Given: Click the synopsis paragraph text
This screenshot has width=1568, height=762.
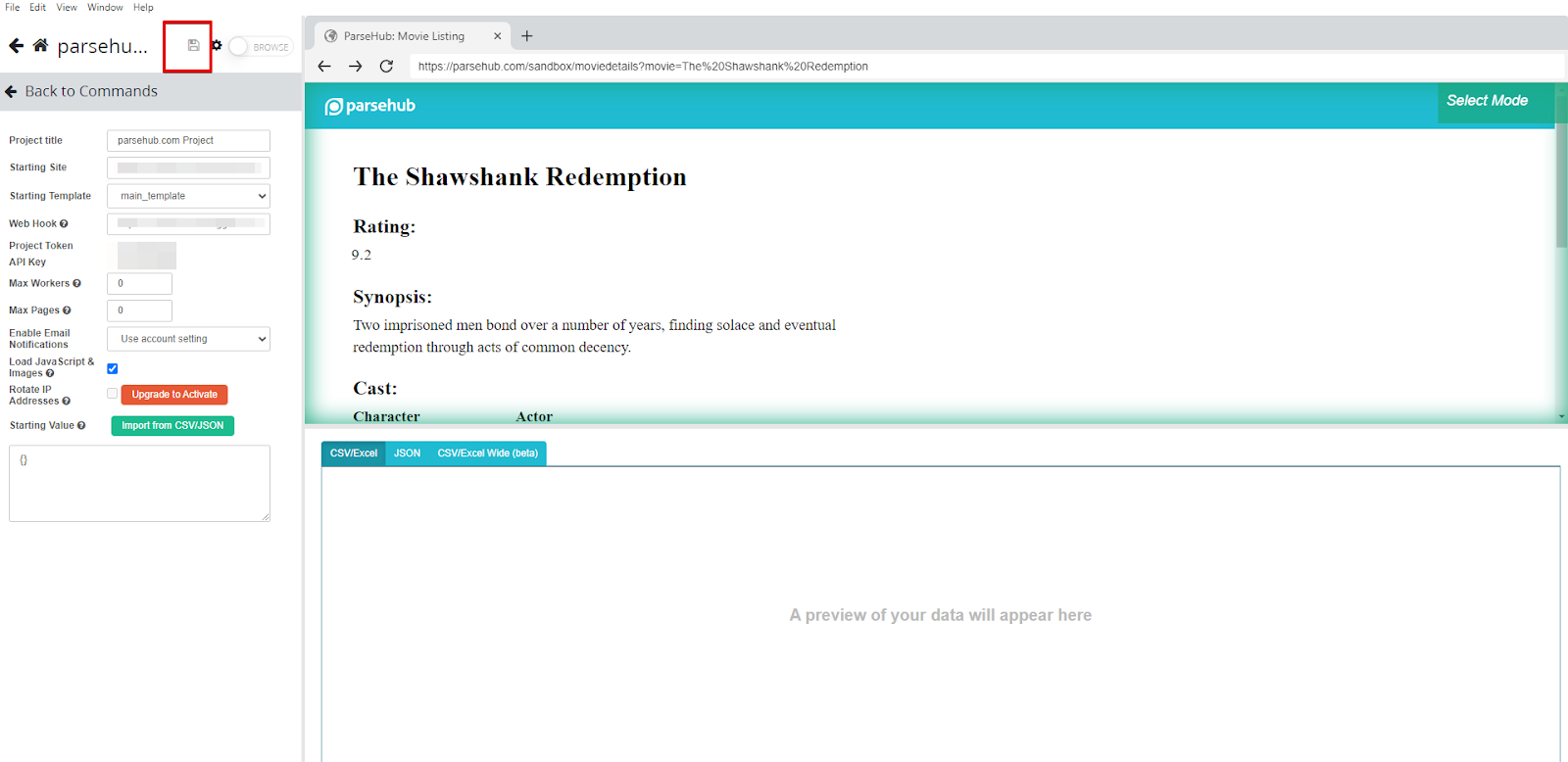Looking at the screenshot, I should pyautogui.click(x=594, y=336).
